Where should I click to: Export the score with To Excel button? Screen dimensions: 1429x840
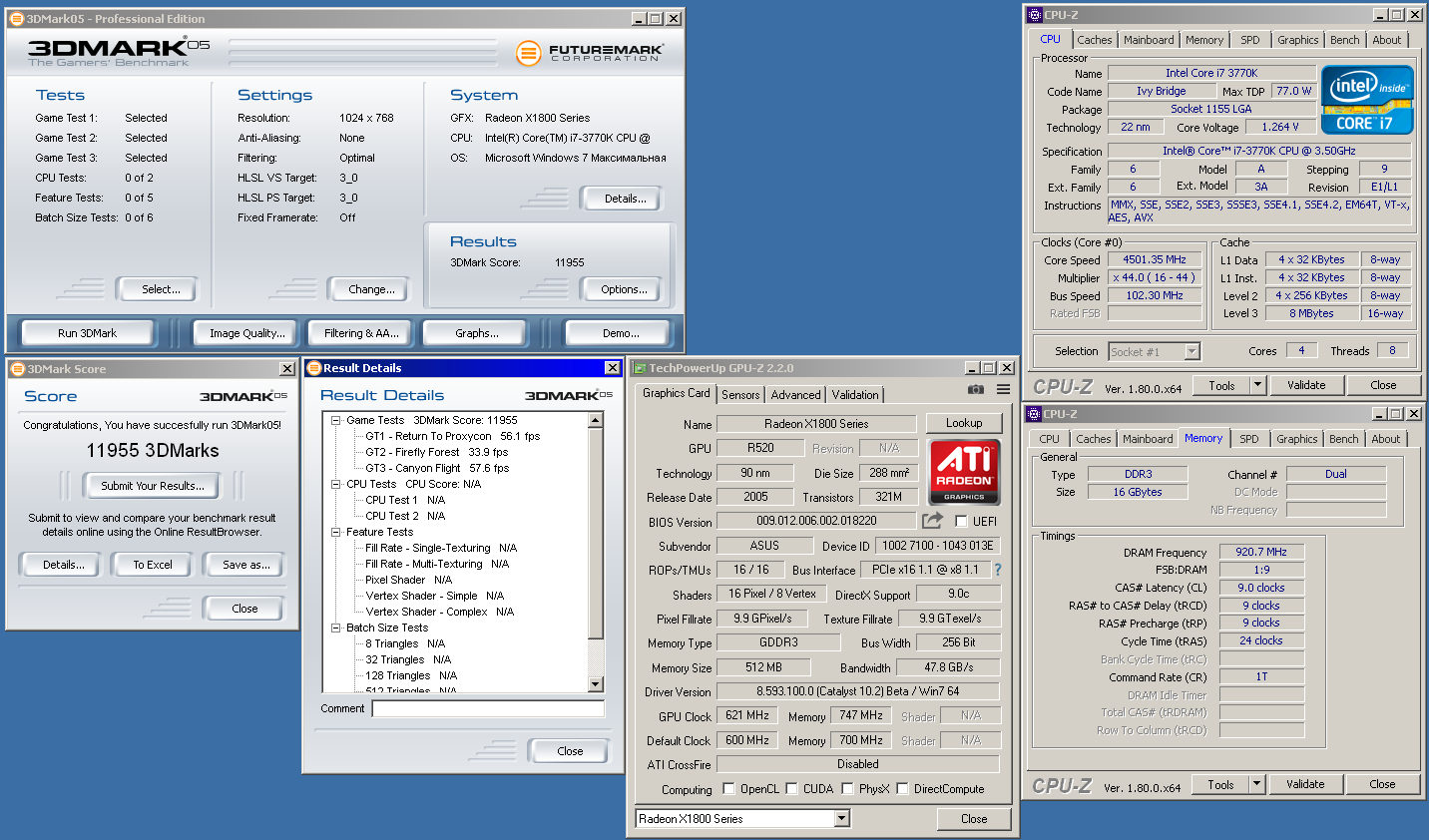(x=153, y=565)
